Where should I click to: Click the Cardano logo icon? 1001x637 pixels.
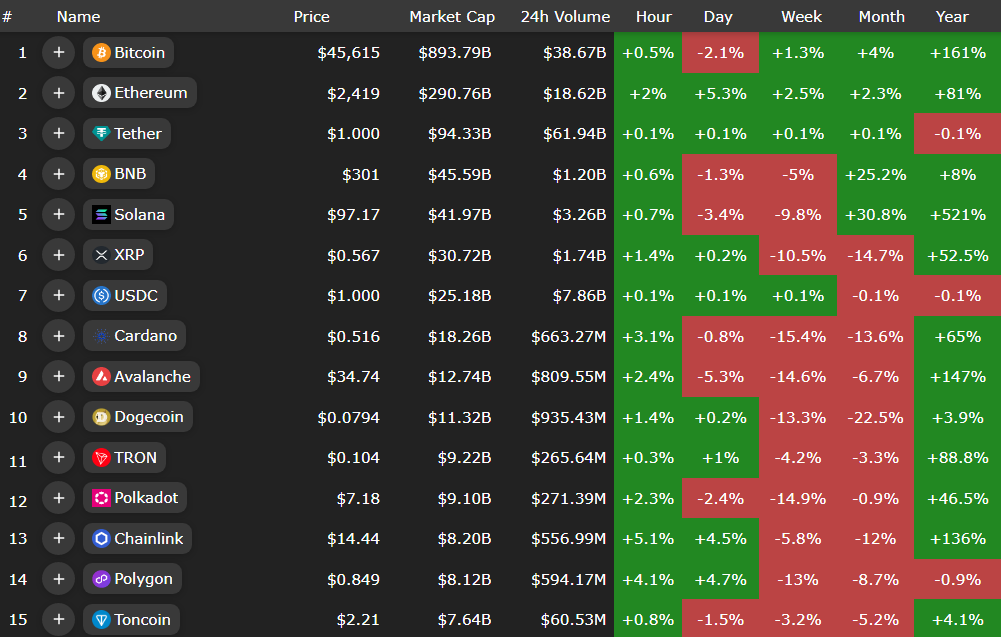pos(101,336)
